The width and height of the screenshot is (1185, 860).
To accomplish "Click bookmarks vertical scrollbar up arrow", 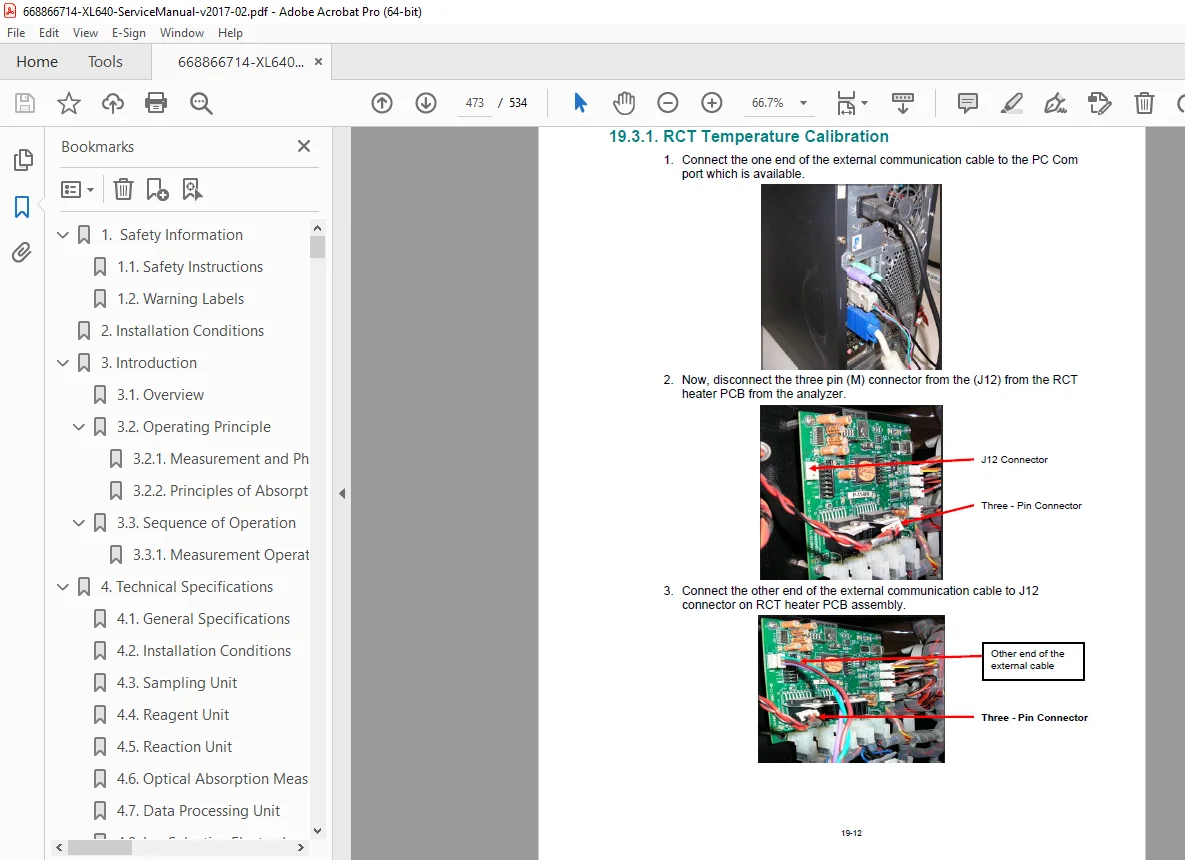I will 317,227.
